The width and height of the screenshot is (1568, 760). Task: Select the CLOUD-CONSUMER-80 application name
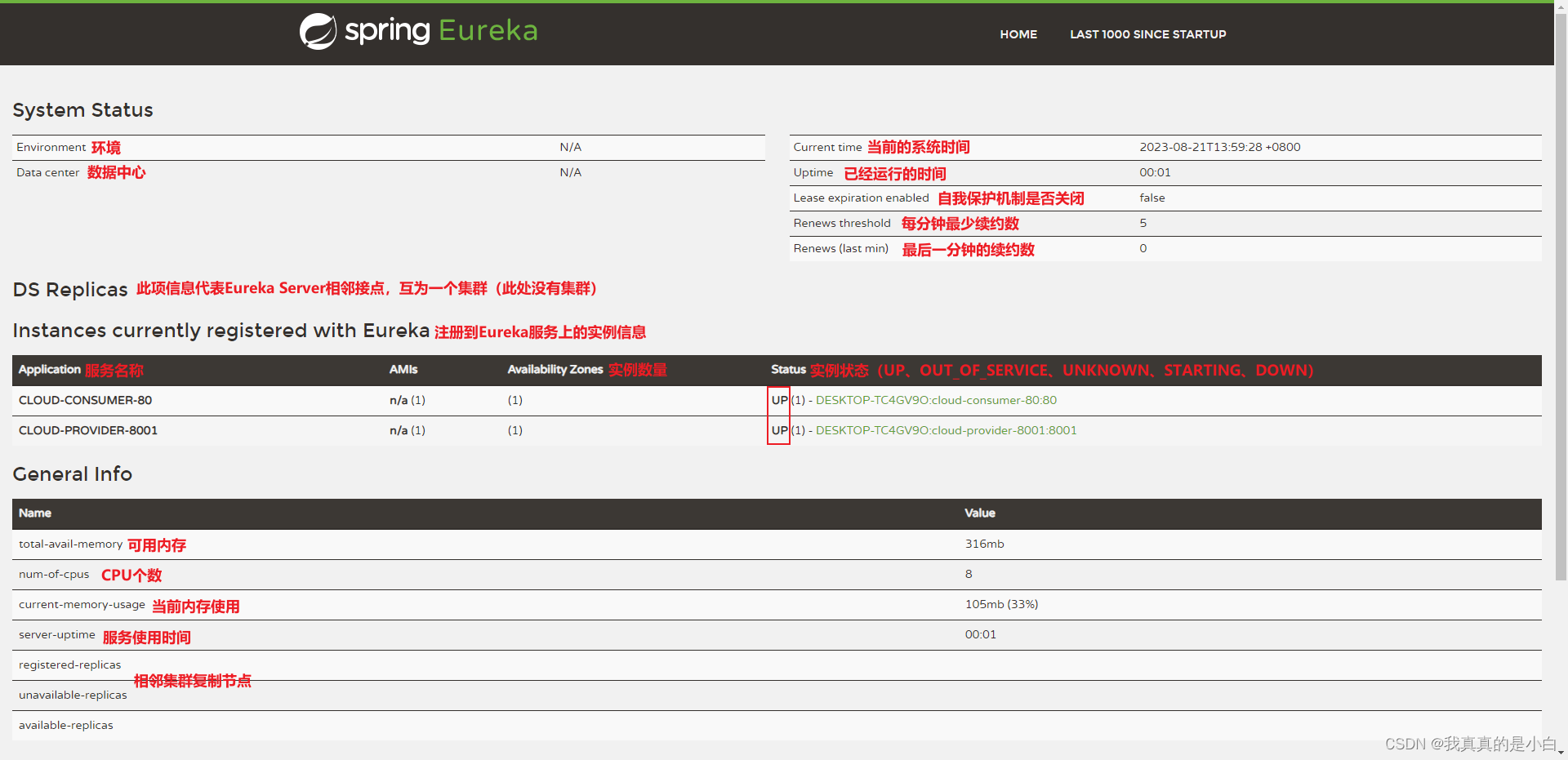click(x=85, y=400)
